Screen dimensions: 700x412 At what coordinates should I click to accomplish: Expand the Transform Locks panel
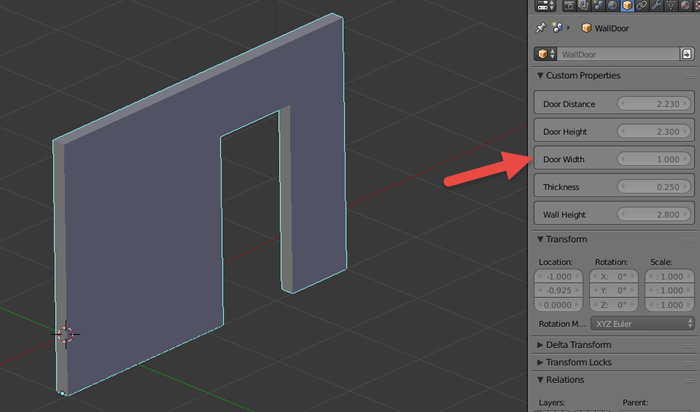coord(540,362)
